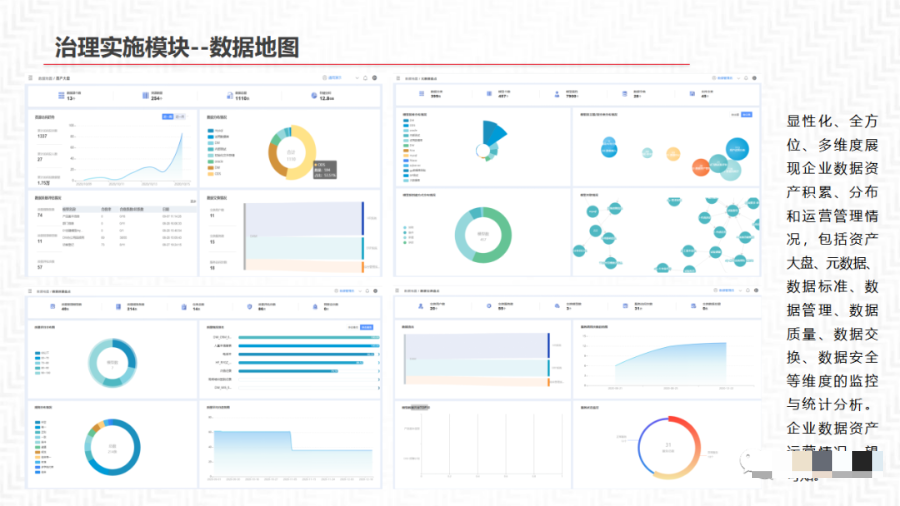The height and width of the screenshot is (506, 900).
Task: Expand the chevron on the third bar row
Action: coord(379,354)
